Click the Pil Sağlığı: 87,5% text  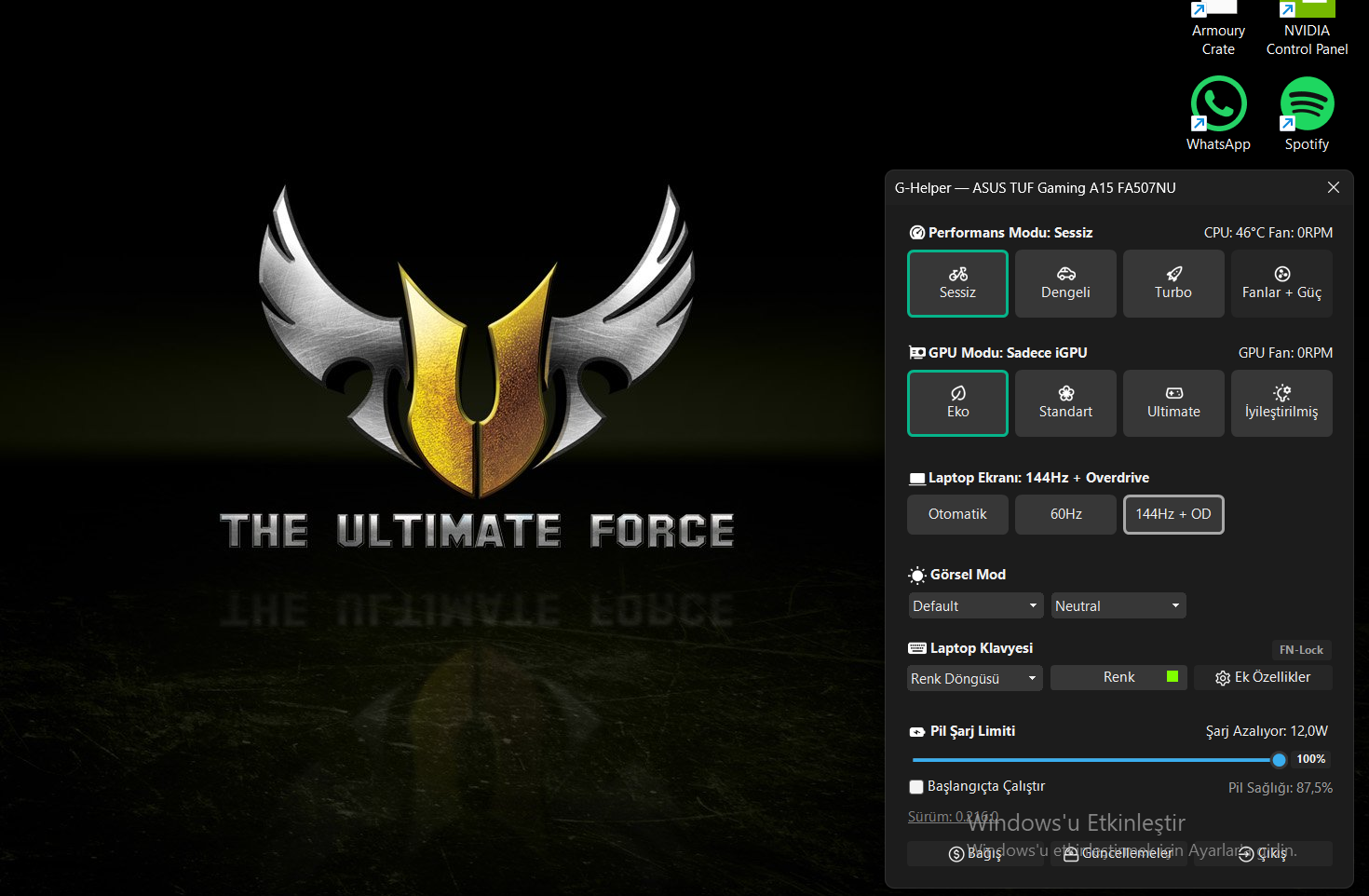(1281, 788)
